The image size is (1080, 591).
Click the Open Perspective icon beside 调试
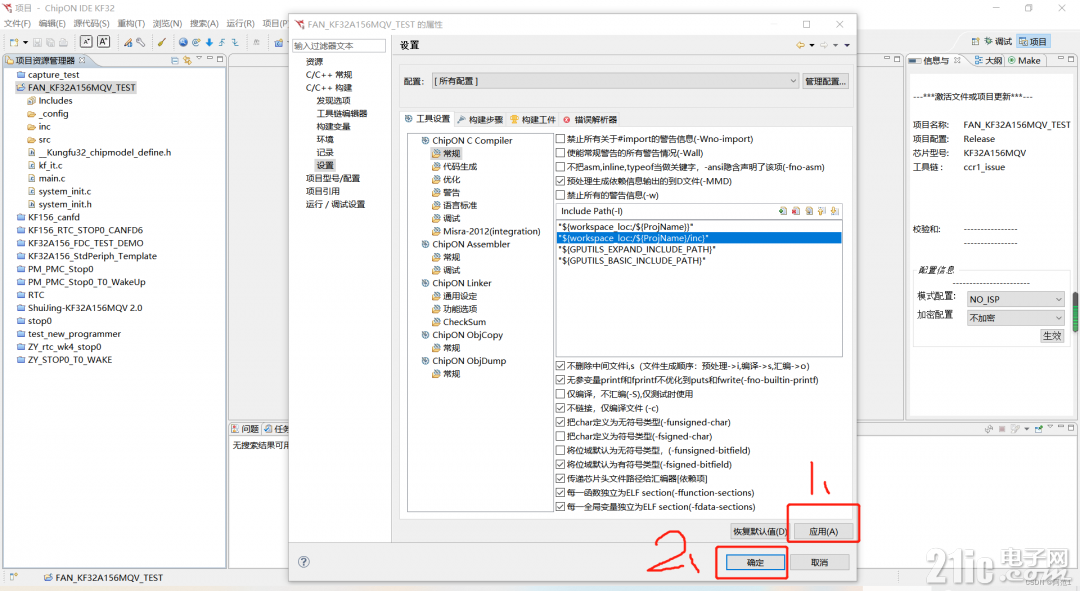[x=975, y=42]
